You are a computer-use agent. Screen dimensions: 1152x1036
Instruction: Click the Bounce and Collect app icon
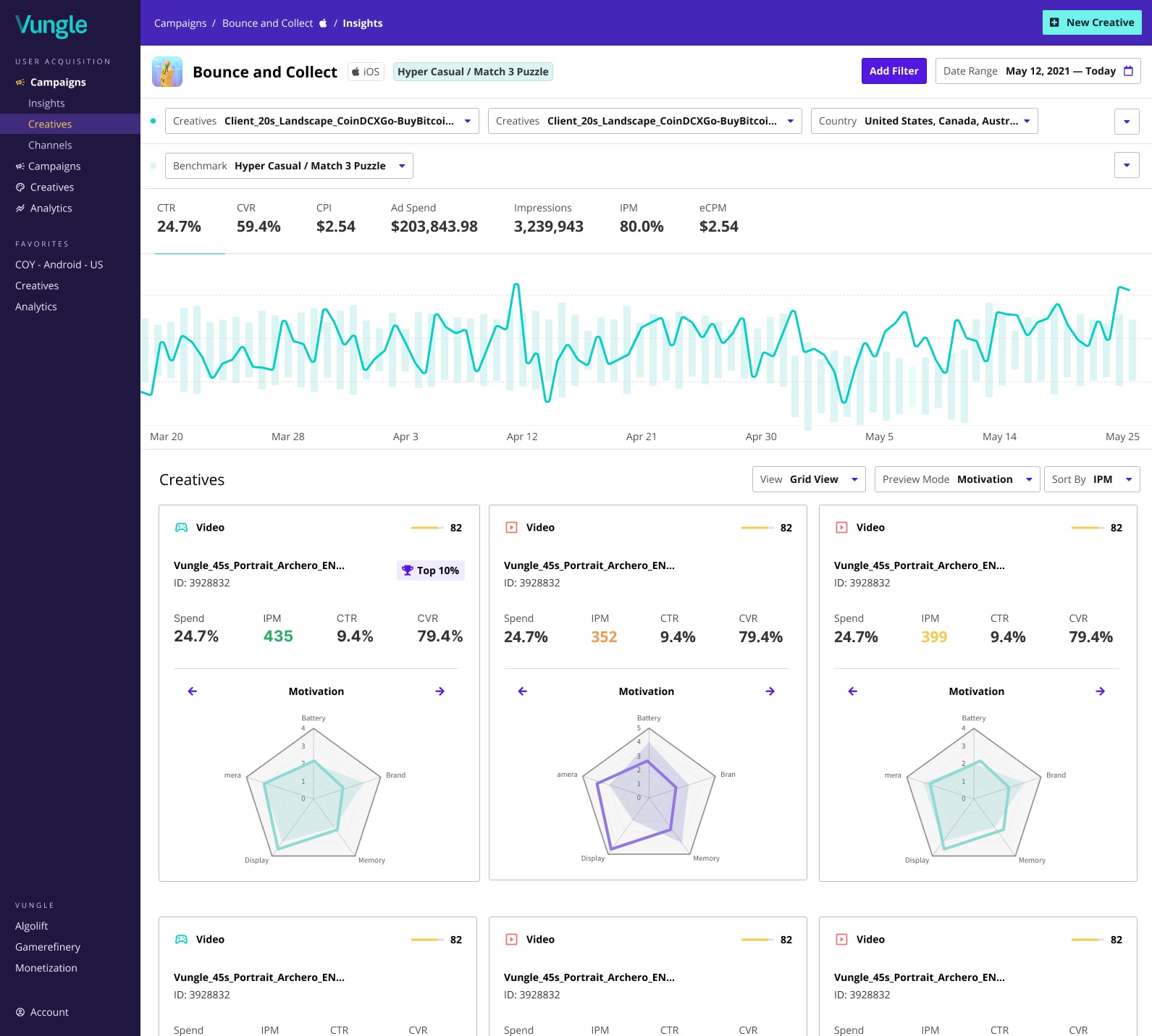(x=167, y=72)
